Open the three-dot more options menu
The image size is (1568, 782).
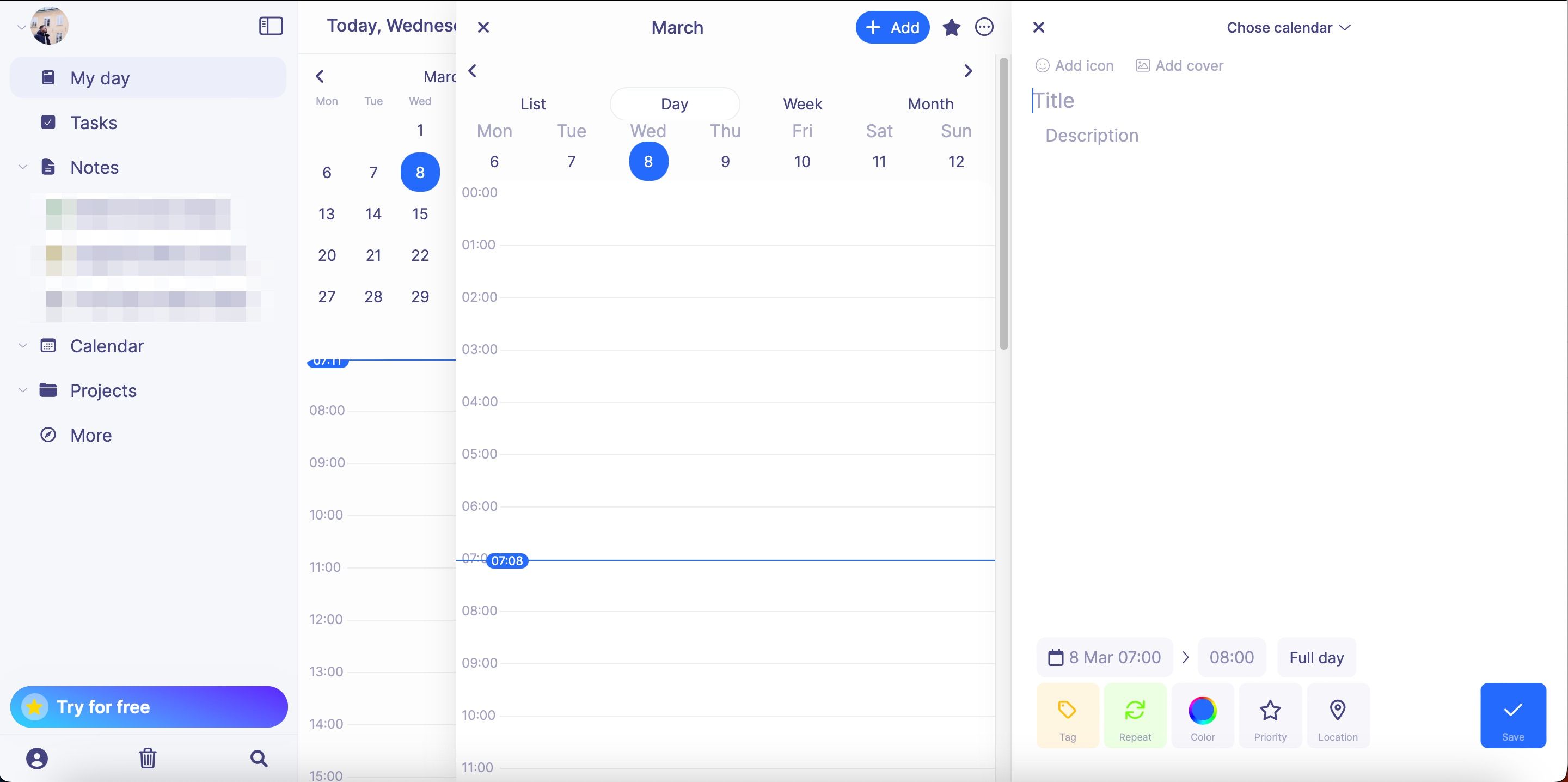984,27
